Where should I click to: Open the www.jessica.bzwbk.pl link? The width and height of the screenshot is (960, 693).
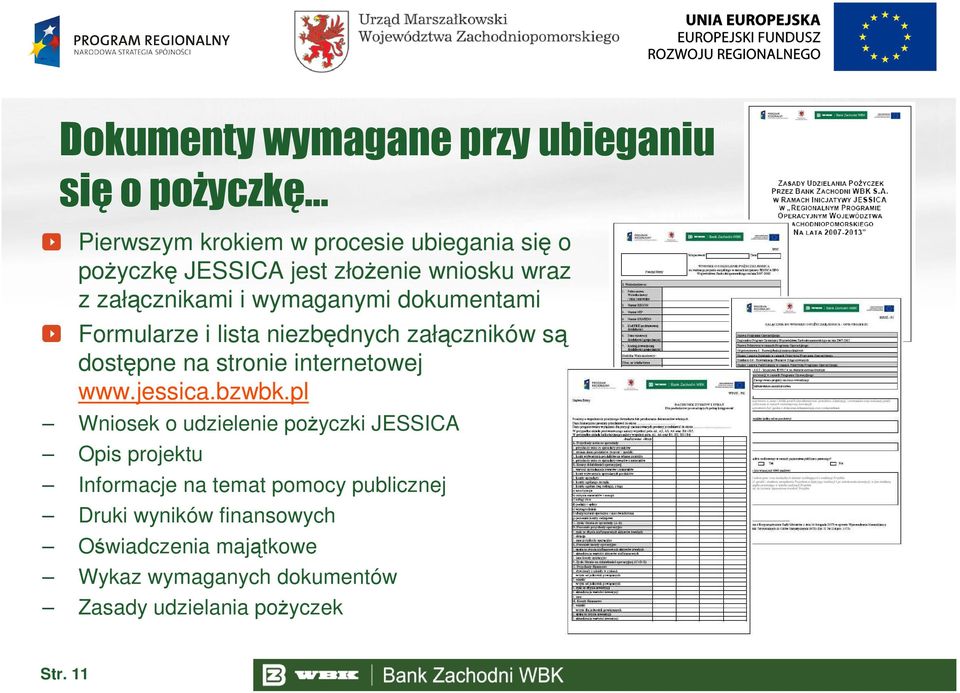pyautogui.click(x=193, y=392)
